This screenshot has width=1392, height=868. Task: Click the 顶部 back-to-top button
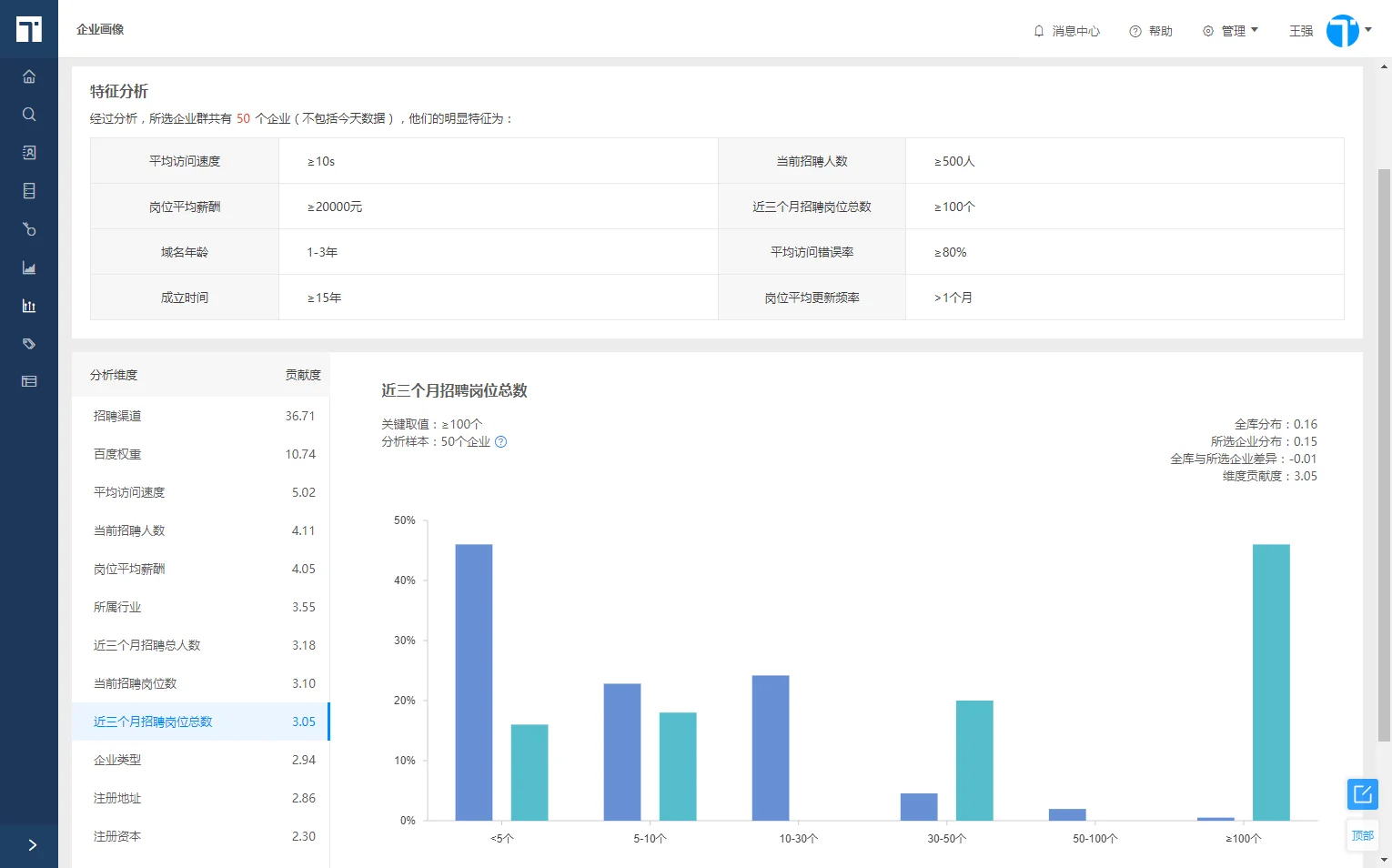coord(1362,834)
